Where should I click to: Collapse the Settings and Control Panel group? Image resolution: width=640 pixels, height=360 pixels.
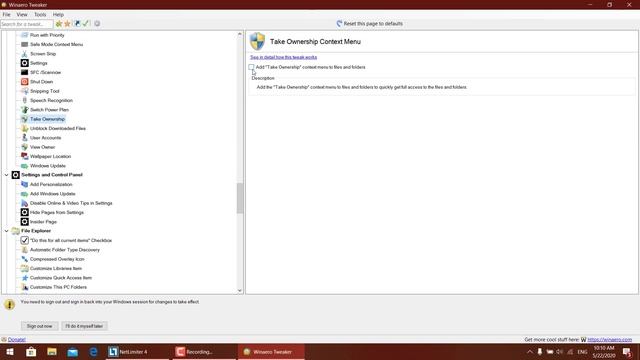click(7, 175)
